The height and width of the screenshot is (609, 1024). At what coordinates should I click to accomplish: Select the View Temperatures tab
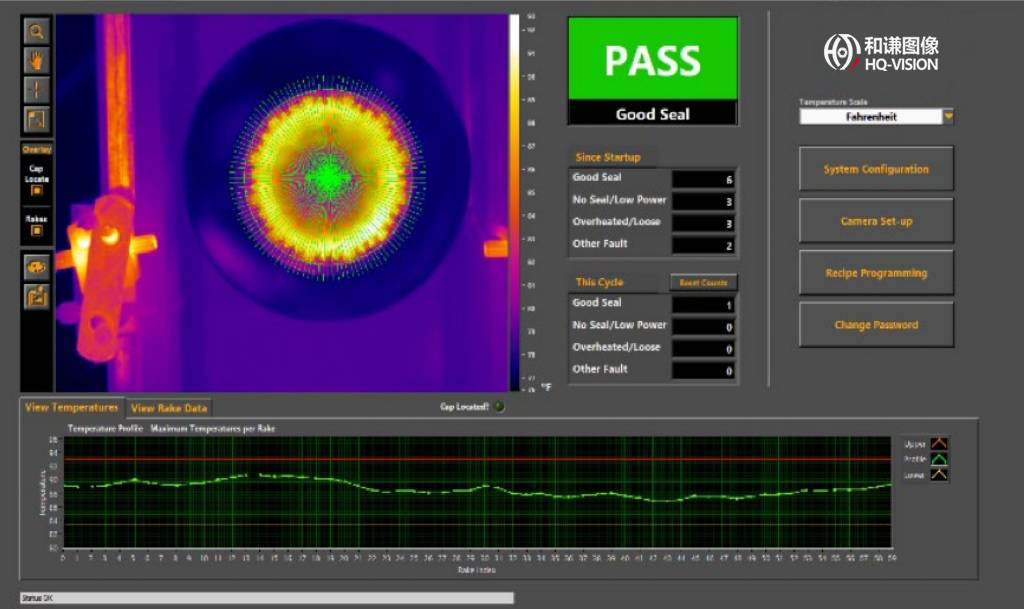71,407
